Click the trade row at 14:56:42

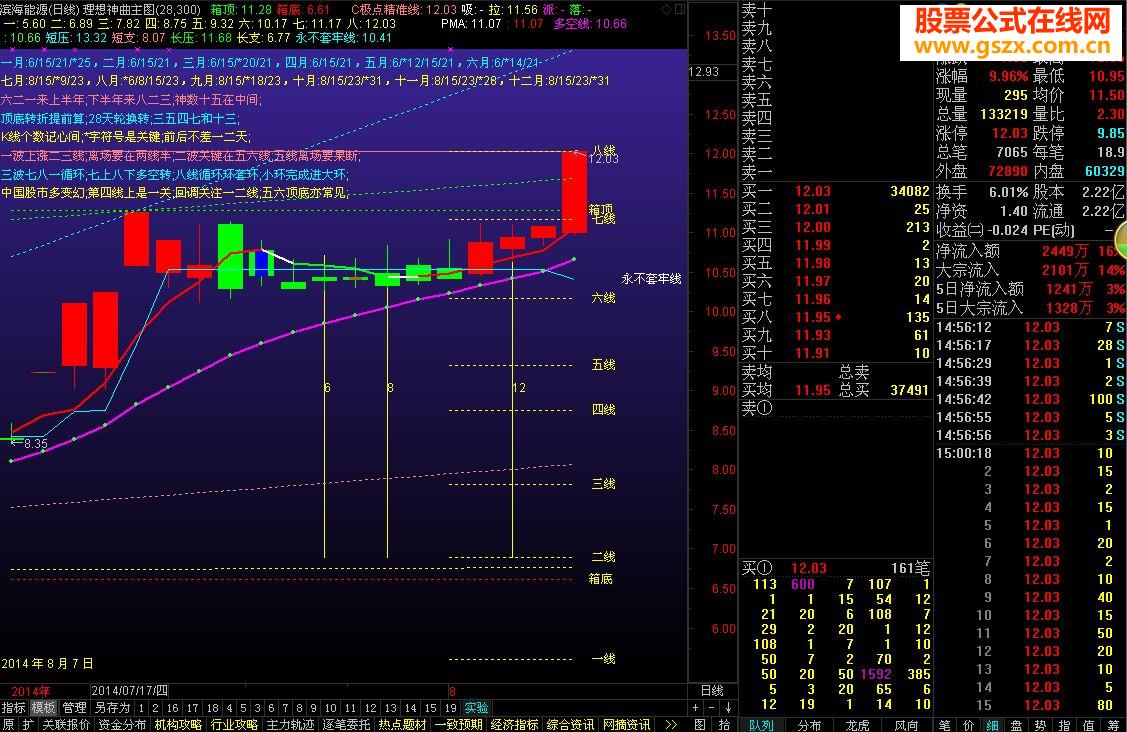pos(1031,399)
